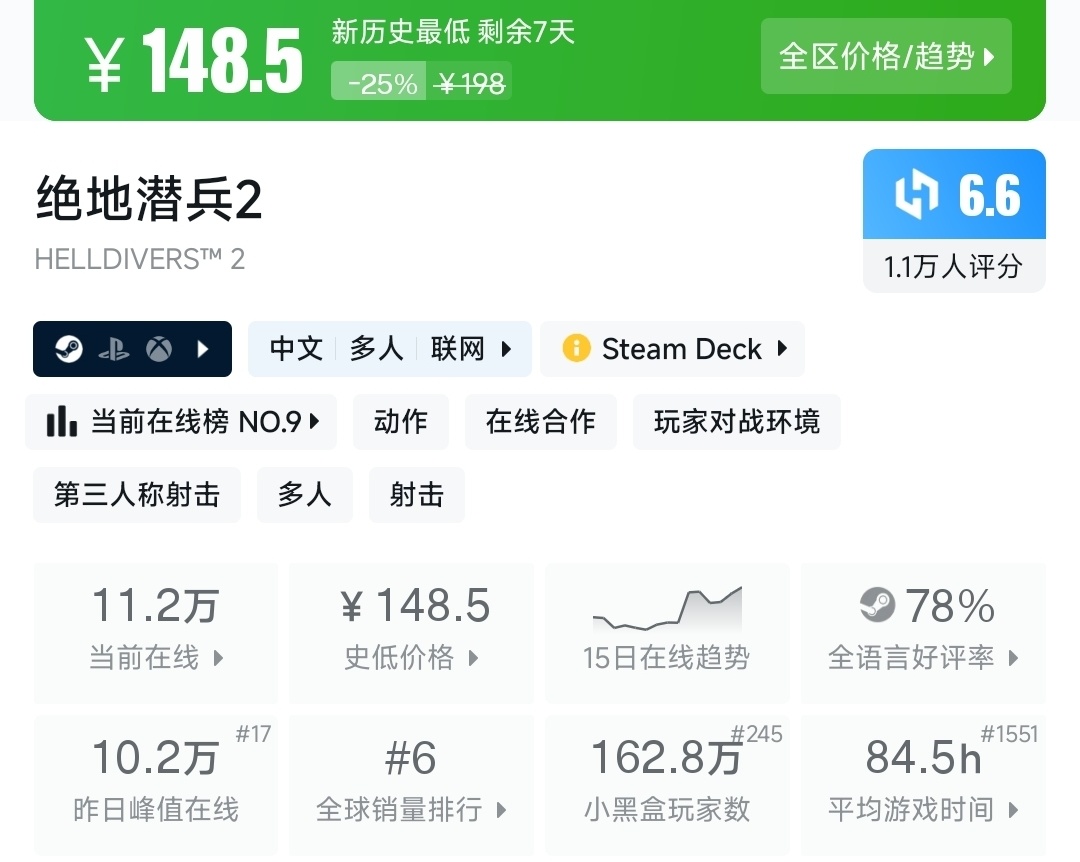Select the 第三人称射击 tag
Image resolution: width=1080 pixels, height=862 pixels.
coord(137,495)
